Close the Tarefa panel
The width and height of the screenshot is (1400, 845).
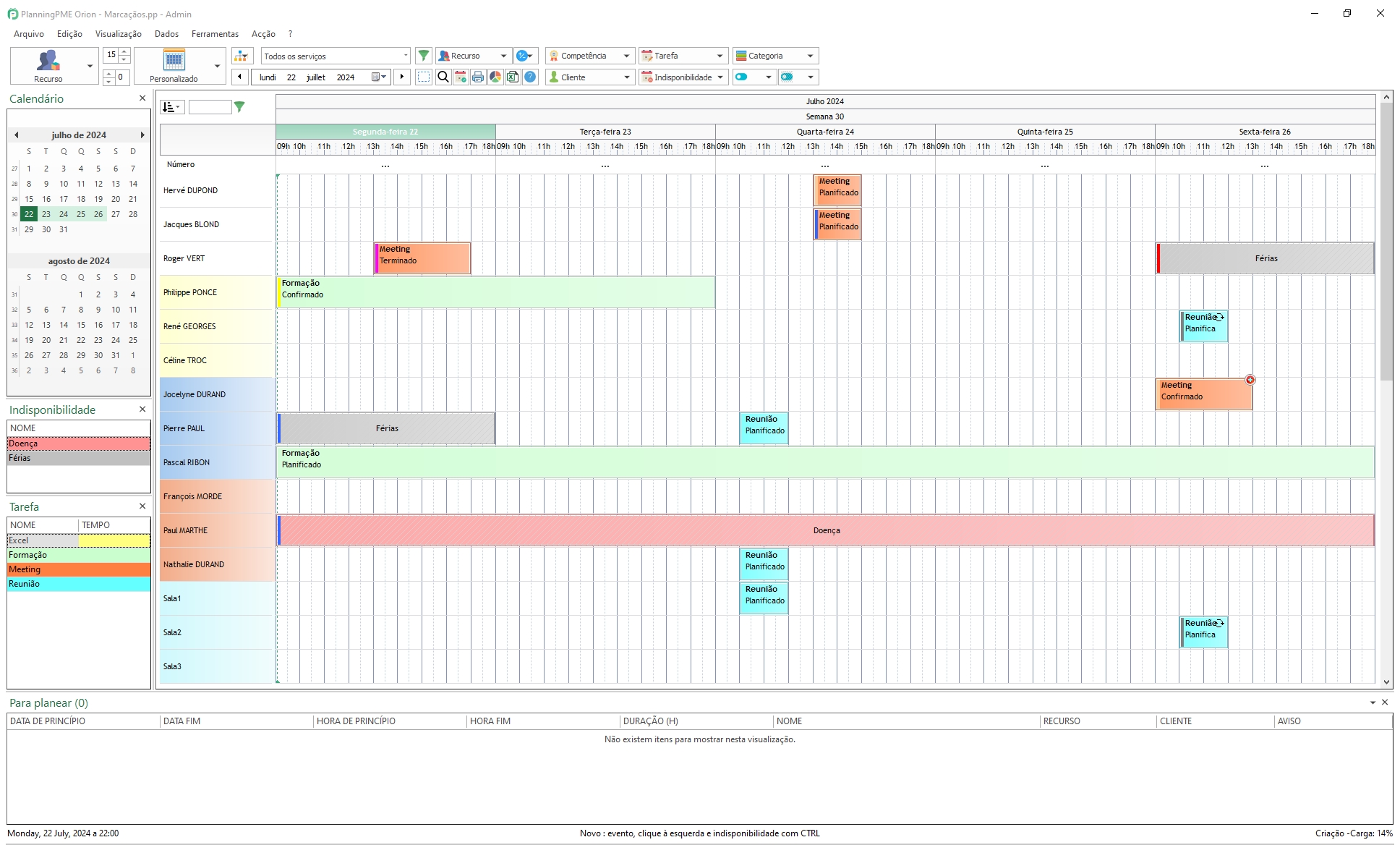tap(142, 506)
